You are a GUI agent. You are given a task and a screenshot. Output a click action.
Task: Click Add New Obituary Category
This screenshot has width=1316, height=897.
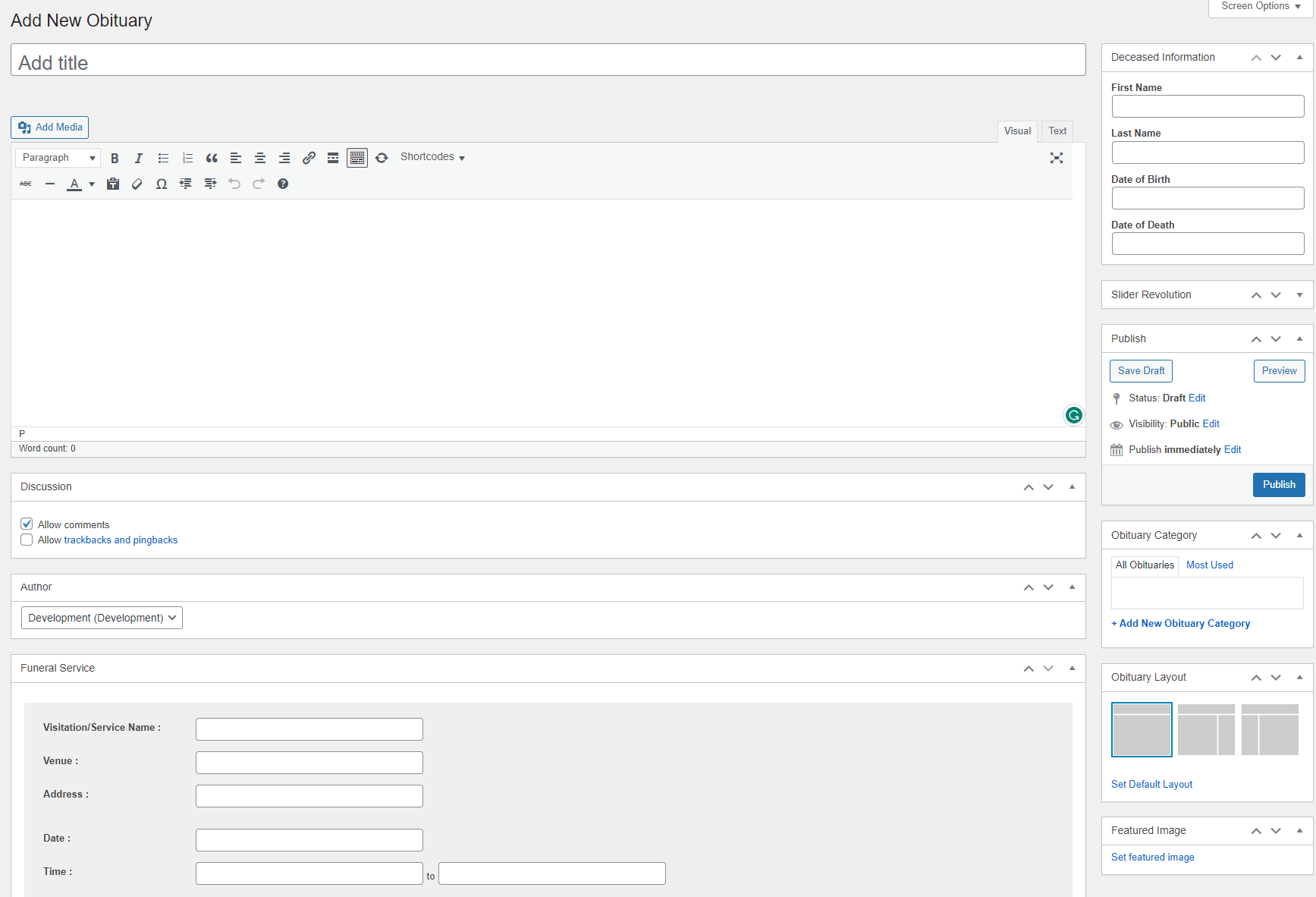tap(1180, 624)
